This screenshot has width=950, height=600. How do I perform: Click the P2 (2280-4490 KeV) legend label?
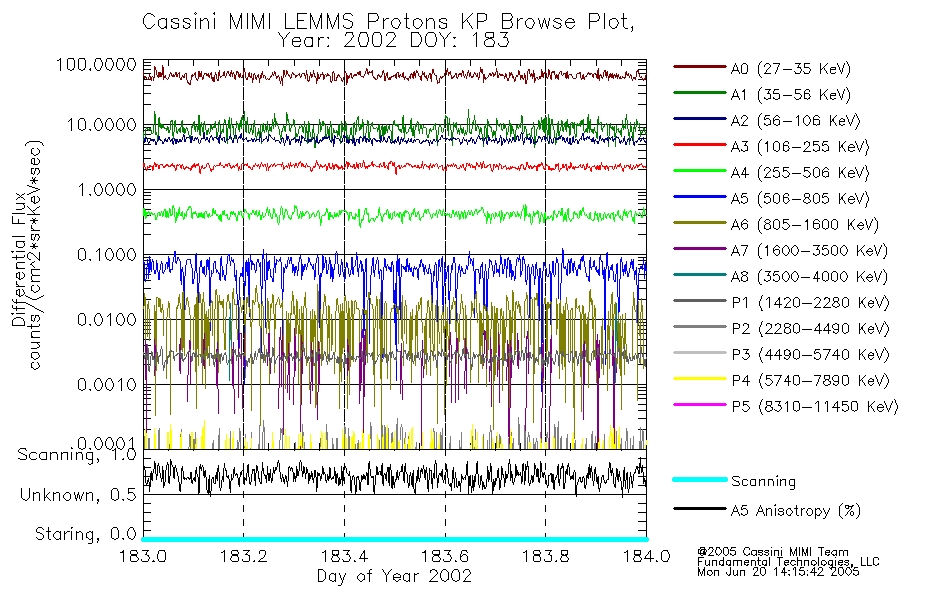[810, 328]
